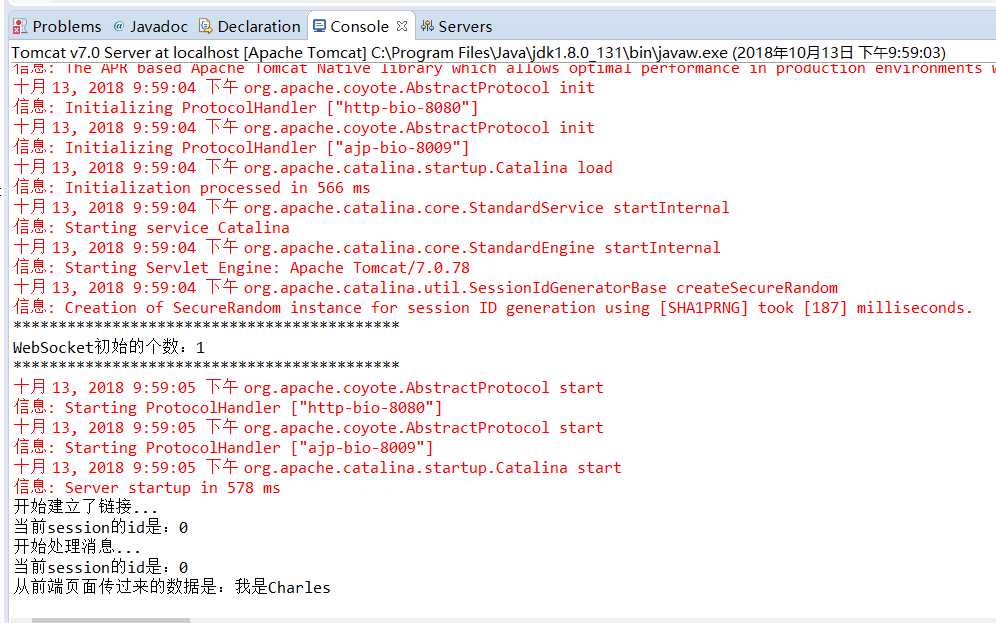
Task: Click 'Starting service Catalina' log line
Action: click(x=151, y=228)
